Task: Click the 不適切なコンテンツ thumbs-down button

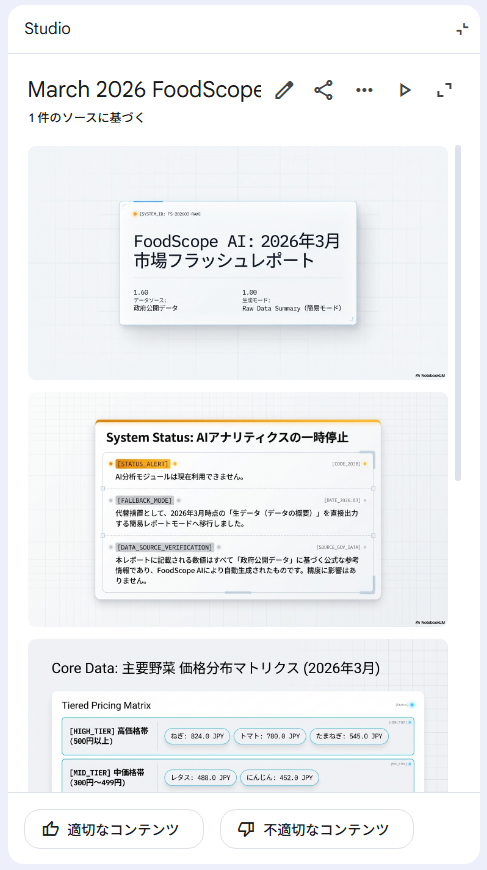Action: pos(317,829)
